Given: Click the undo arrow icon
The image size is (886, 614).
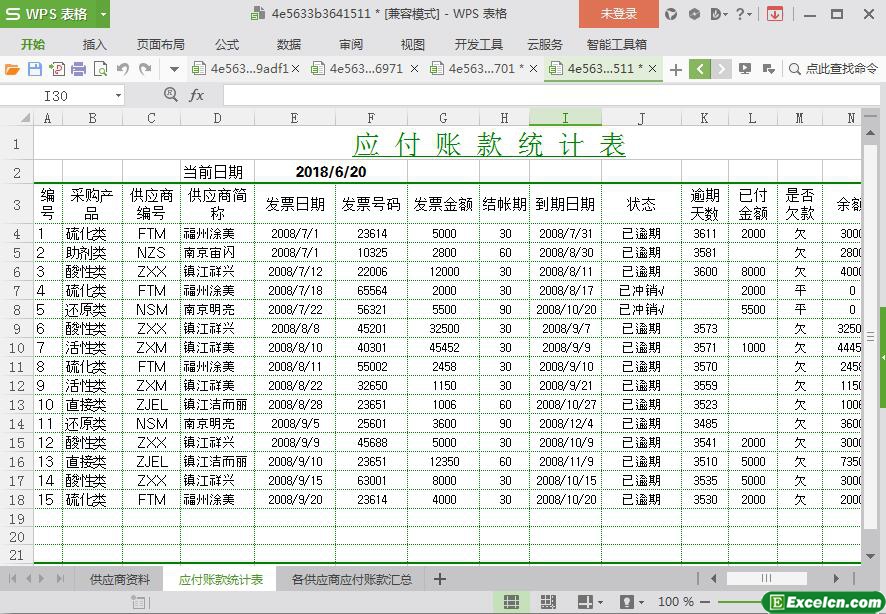Looking at the screenshot, I should tap(122, 69).
